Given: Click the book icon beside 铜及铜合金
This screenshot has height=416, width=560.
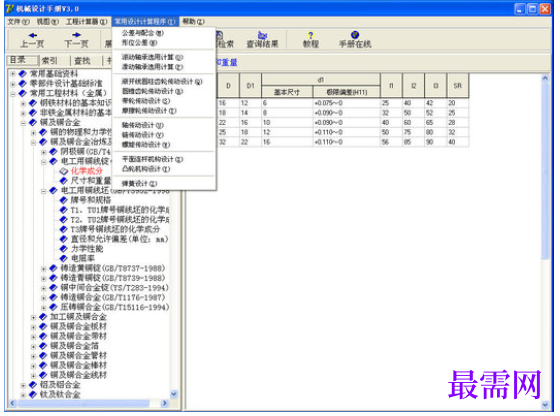Looking at the screenshot, I should (x=33, y=122).
